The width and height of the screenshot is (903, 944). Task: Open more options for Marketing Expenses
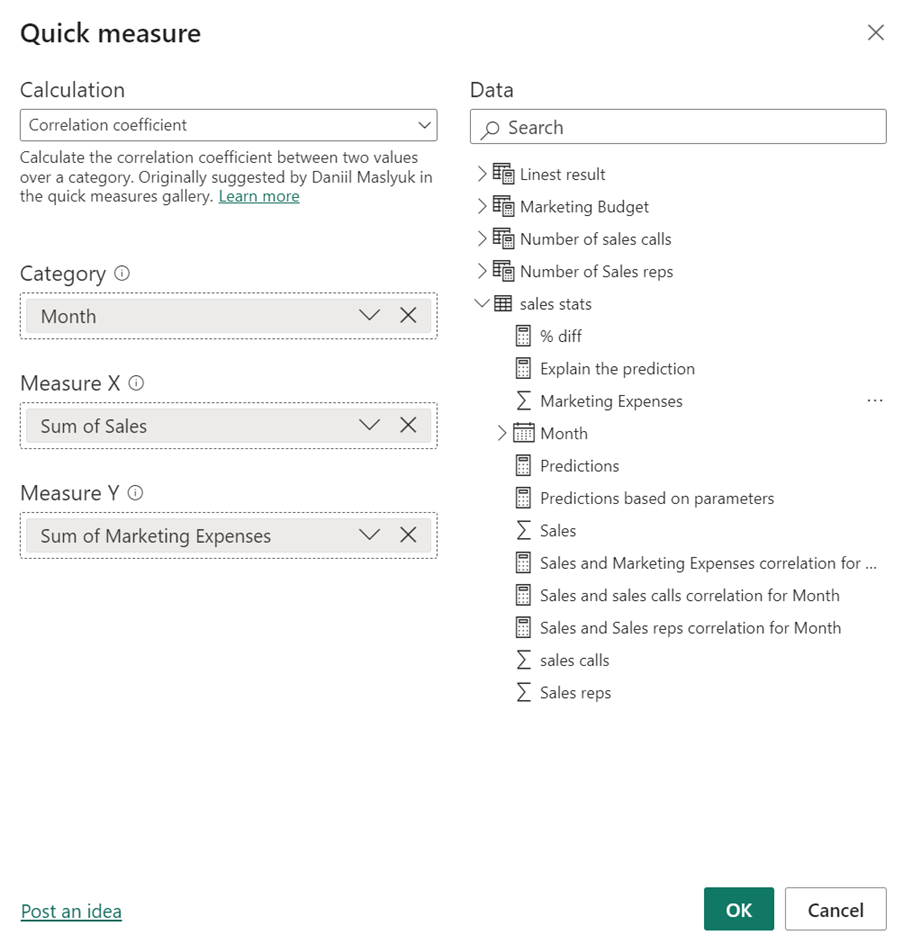875,401
